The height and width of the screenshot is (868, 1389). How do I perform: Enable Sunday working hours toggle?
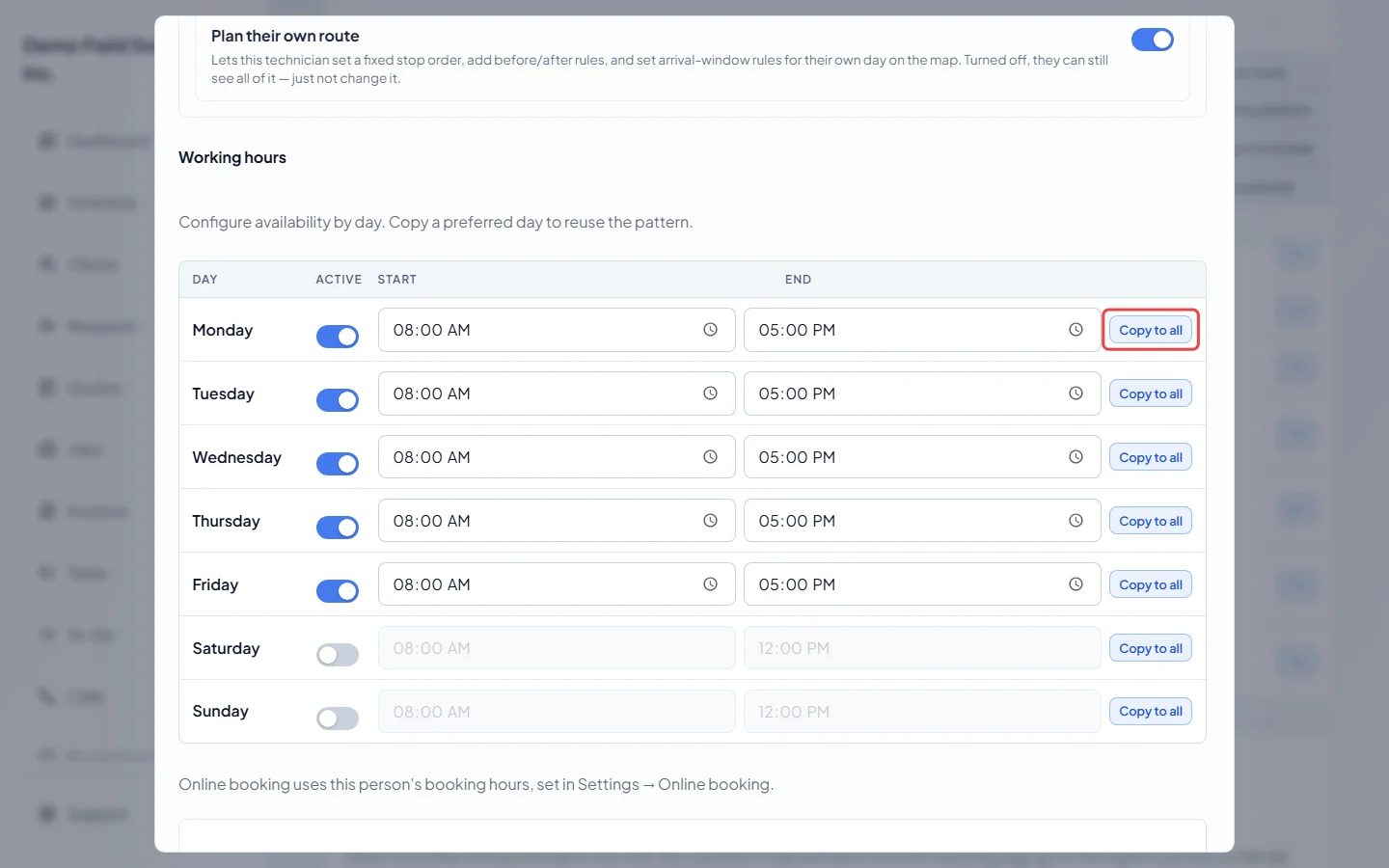coord(338,719)
